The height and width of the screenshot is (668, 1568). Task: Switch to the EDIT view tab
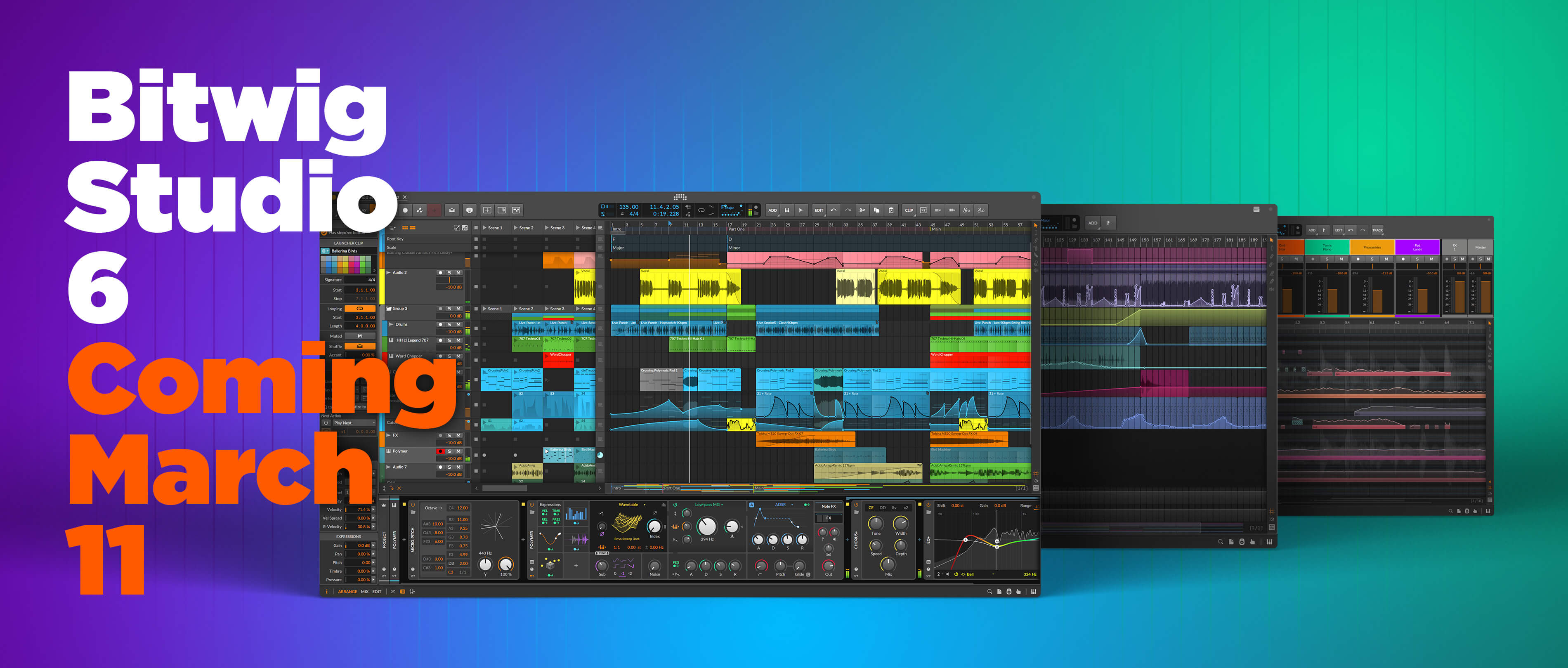point(377,592)
